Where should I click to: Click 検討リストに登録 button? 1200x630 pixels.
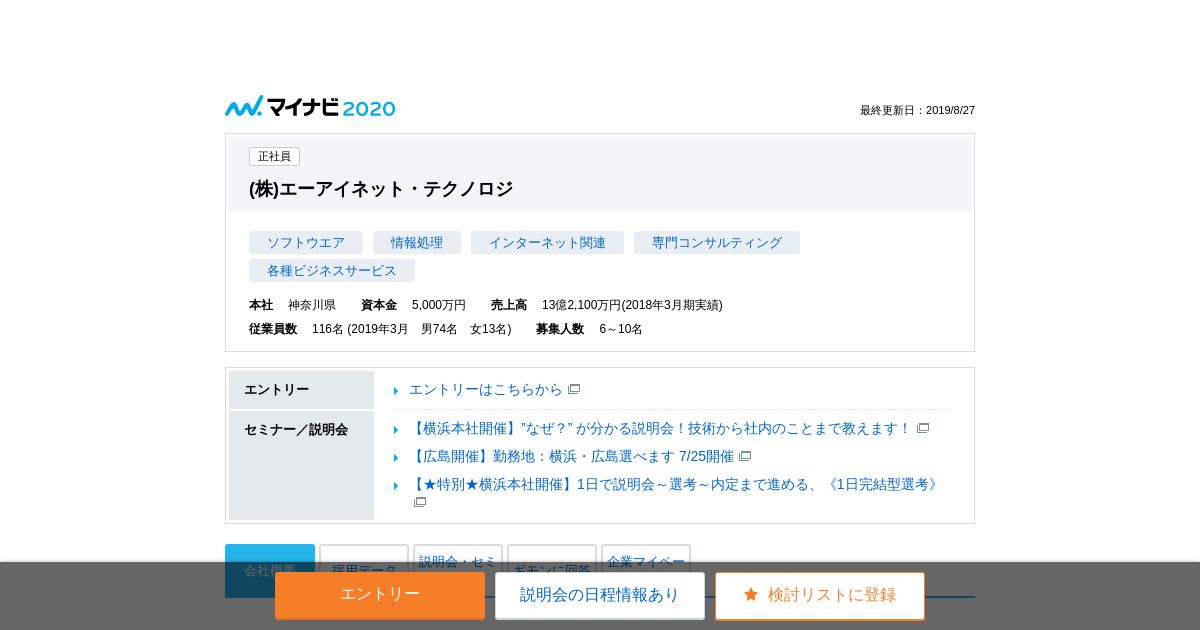[x=820, y=595]
